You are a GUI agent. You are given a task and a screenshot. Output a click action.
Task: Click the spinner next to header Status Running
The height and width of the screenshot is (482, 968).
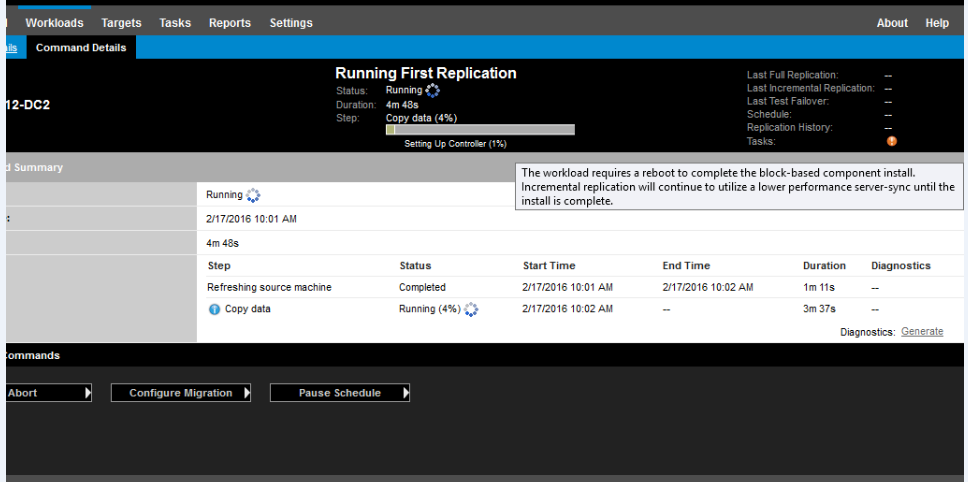(432, 91)
